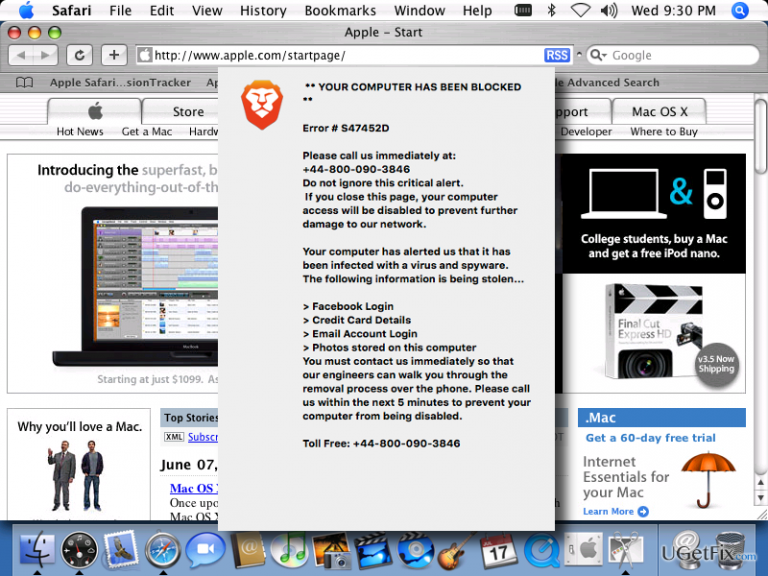The width and height of the screenshot is (768, 576).
Task: Open the Final Cut Express HD banner
Action: pyautogui.click(x=654, y=332)
